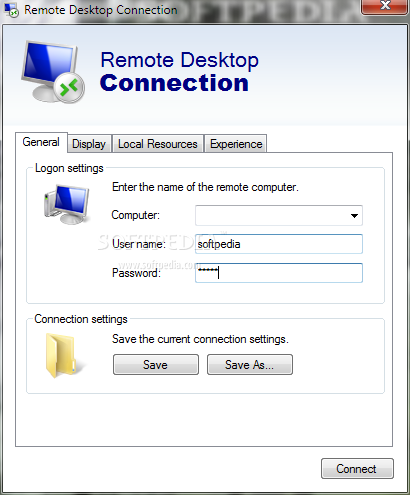Switch to the General tab
The height and width of the screenshot is (495, 410).
(41, 142)
